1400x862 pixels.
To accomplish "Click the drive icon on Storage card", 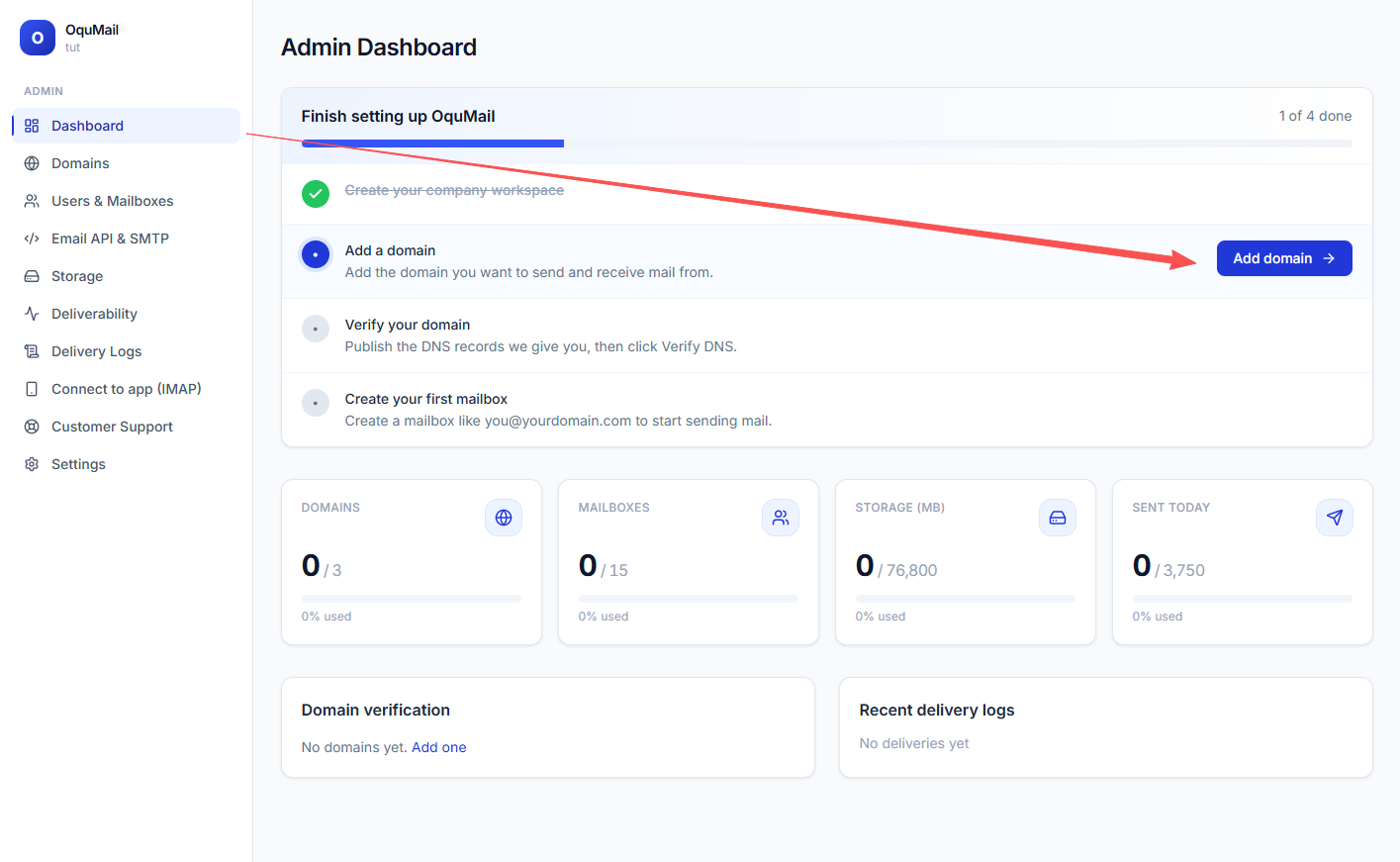I will [1058, 518].
